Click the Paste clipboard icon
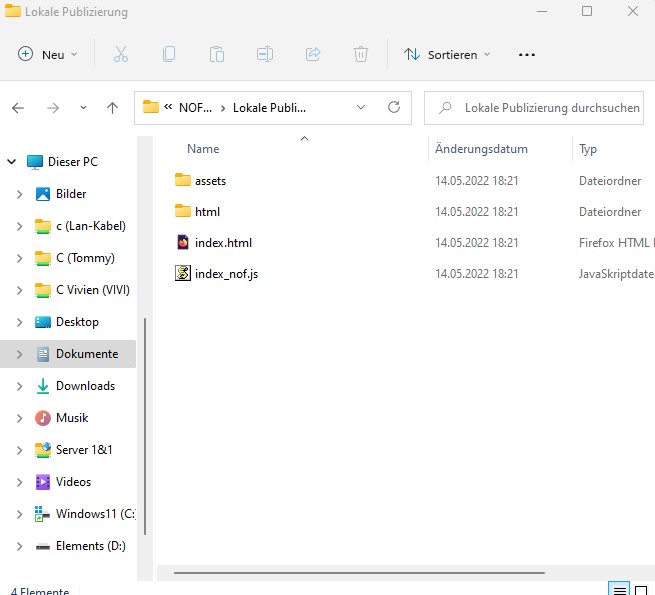The image size is (655, 595). tap(217, 54)
